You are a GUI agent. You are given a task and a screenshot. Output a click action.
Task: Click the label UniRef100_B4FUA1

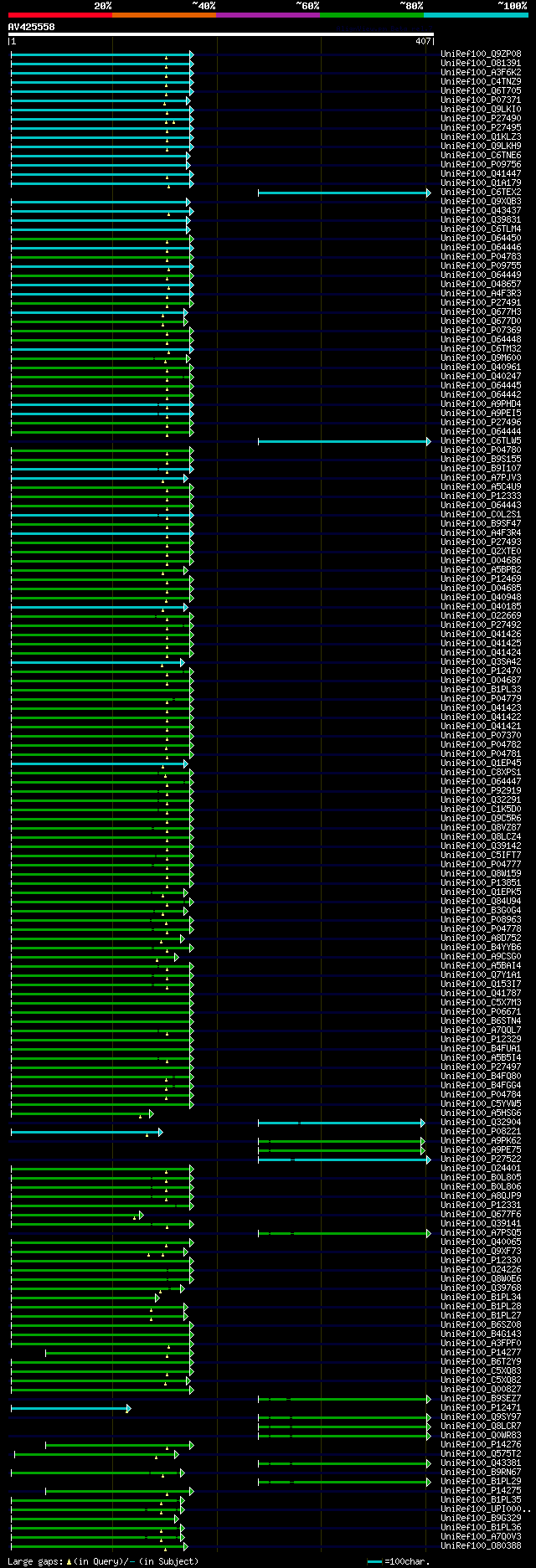click(x=481, y=1049)
